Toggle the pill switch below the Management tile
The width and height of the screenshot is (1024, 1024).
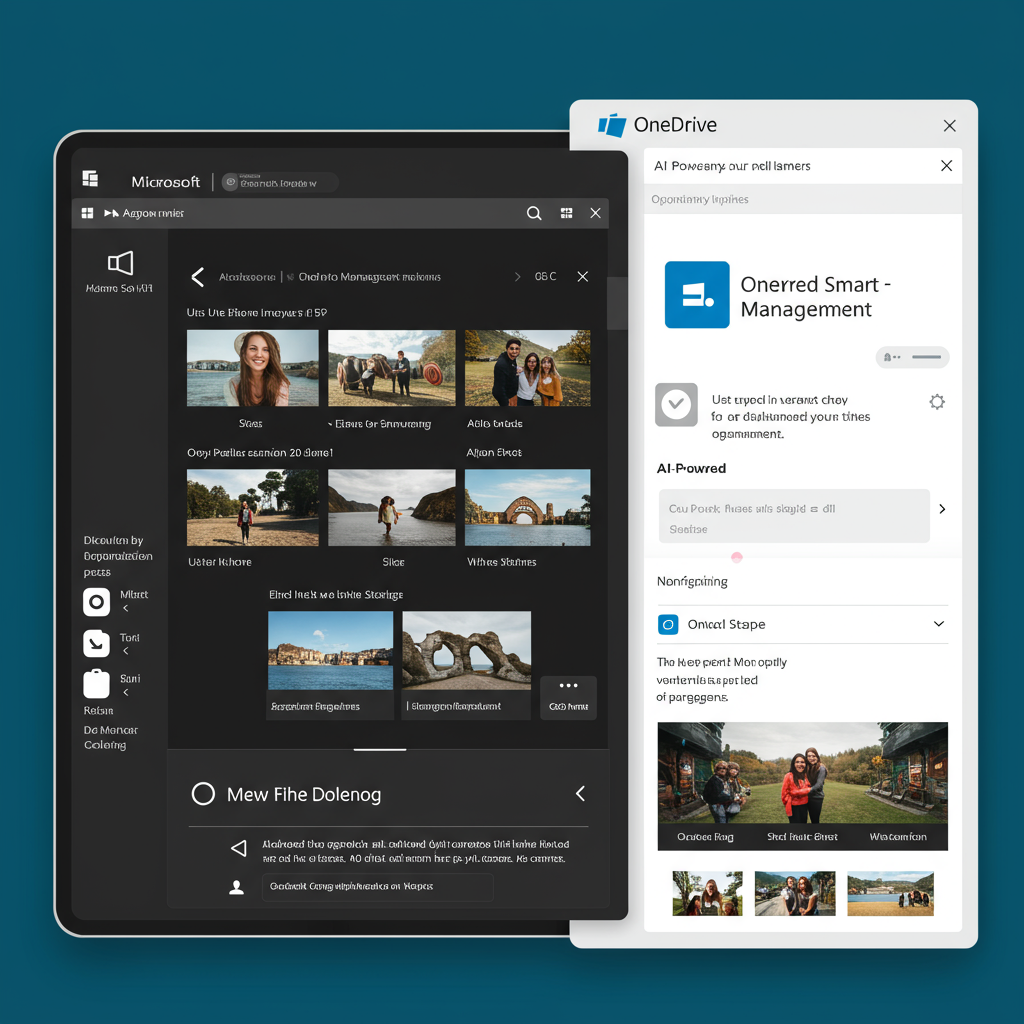(x=912, y=357)
